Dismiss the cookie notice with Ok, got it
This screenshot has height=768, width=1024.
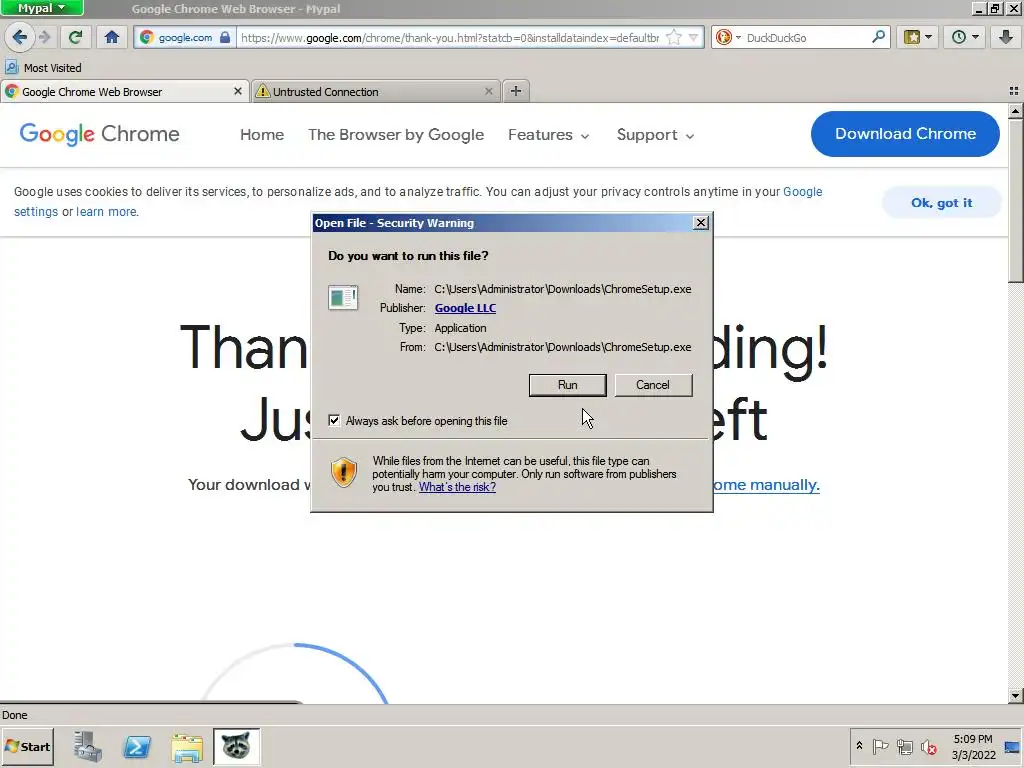[x=942, y=202]
